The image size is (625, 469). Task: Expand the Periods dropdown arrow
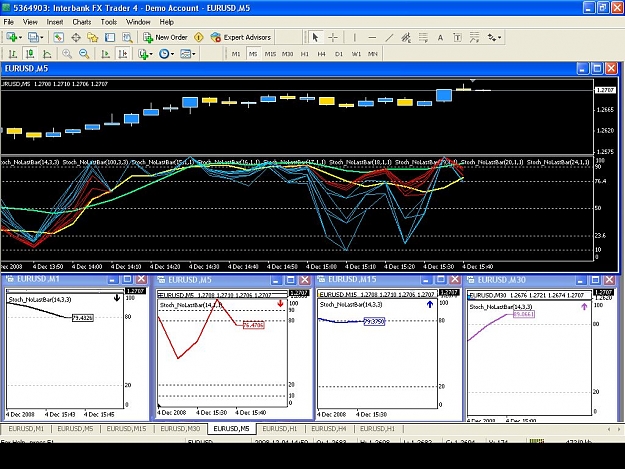click(172, 54)
